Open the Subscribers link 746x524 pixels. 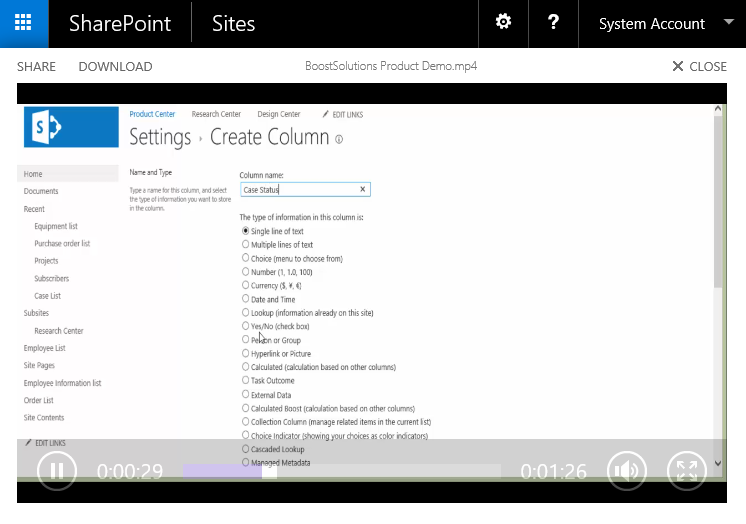(51, 278)
